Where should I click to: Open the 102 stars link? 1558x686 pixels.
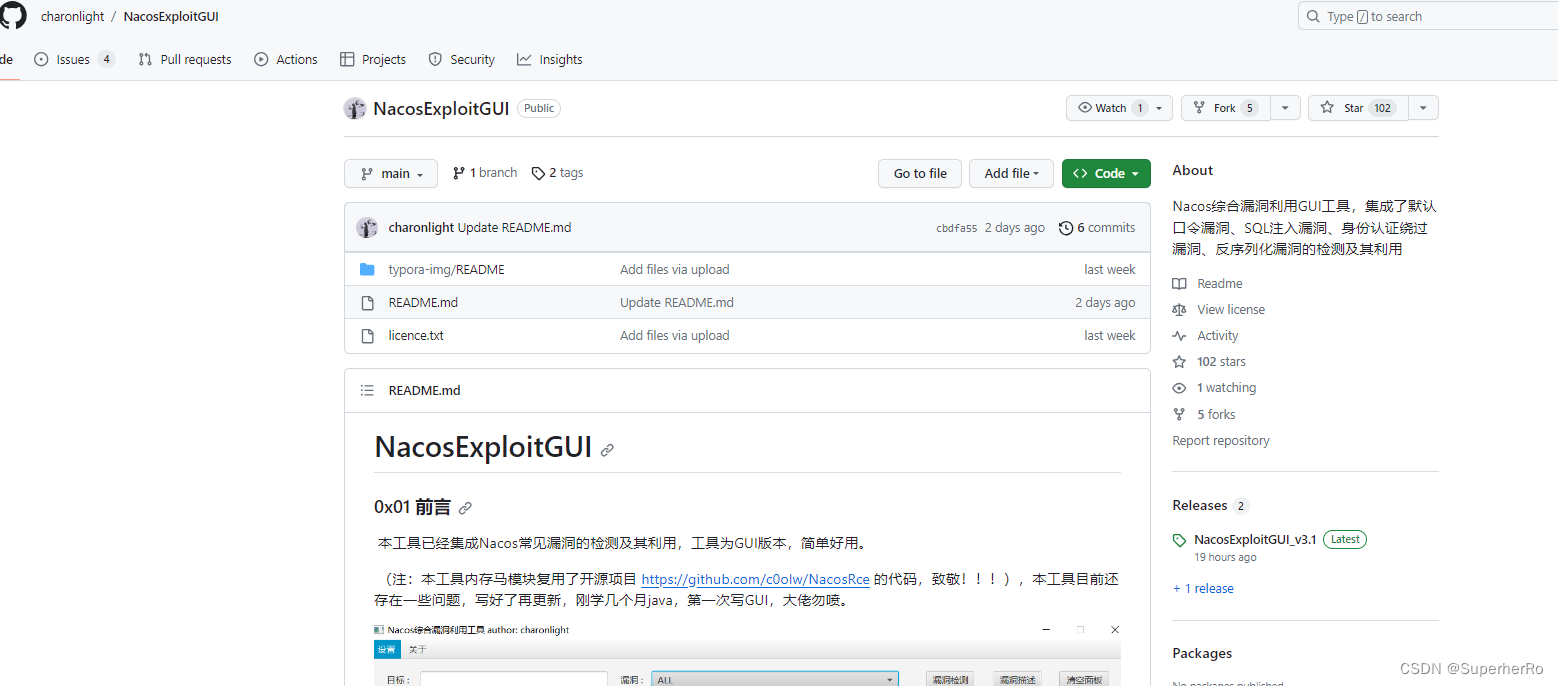1209,361
